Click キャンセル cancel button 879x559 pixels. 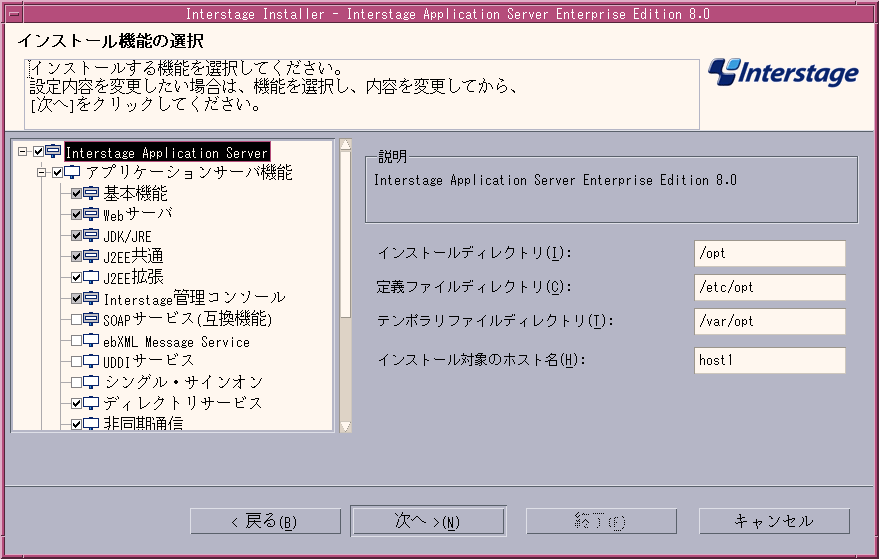pos(774,521)
